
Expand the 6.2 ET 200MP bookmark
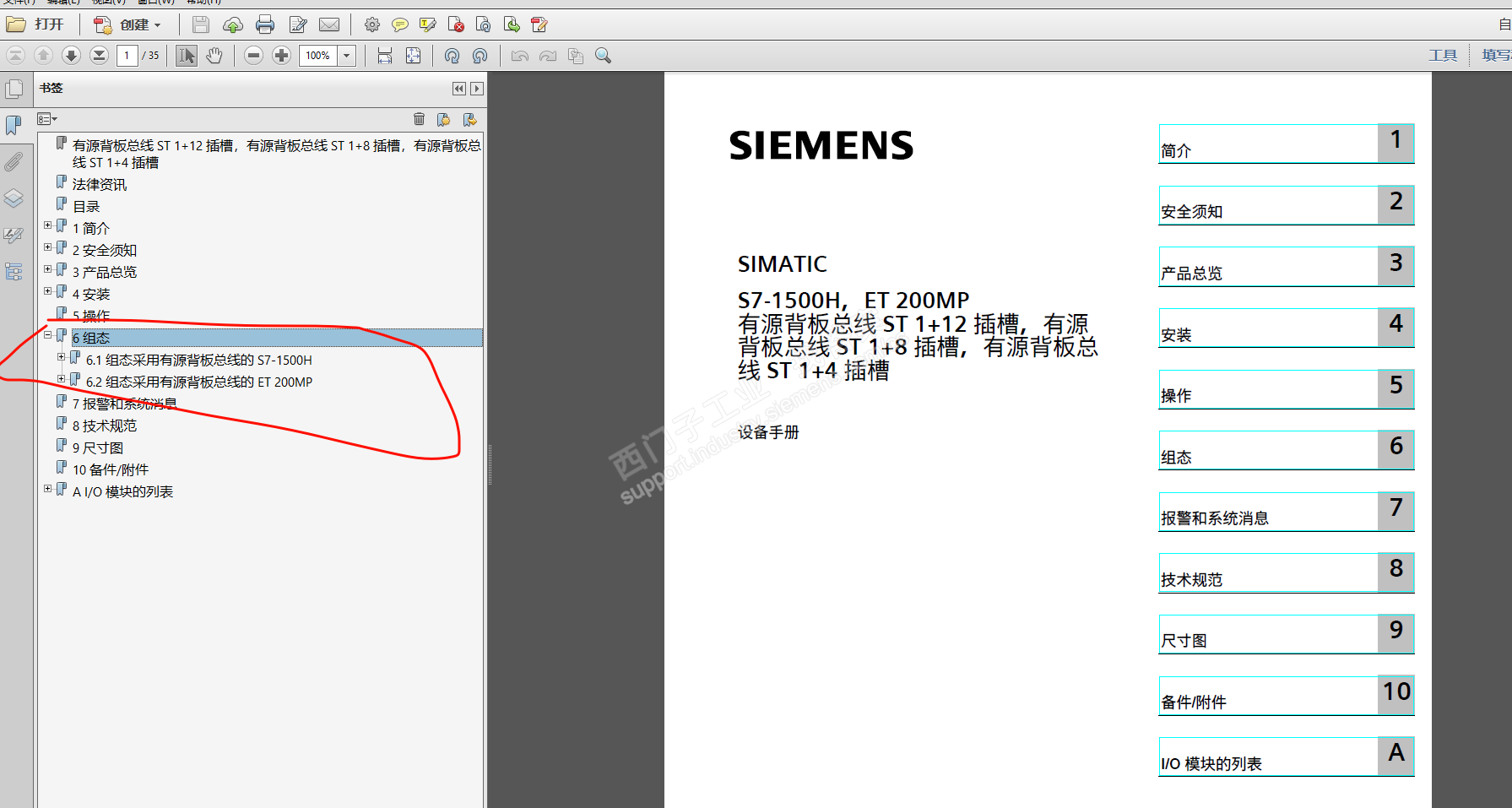point(61,379)
